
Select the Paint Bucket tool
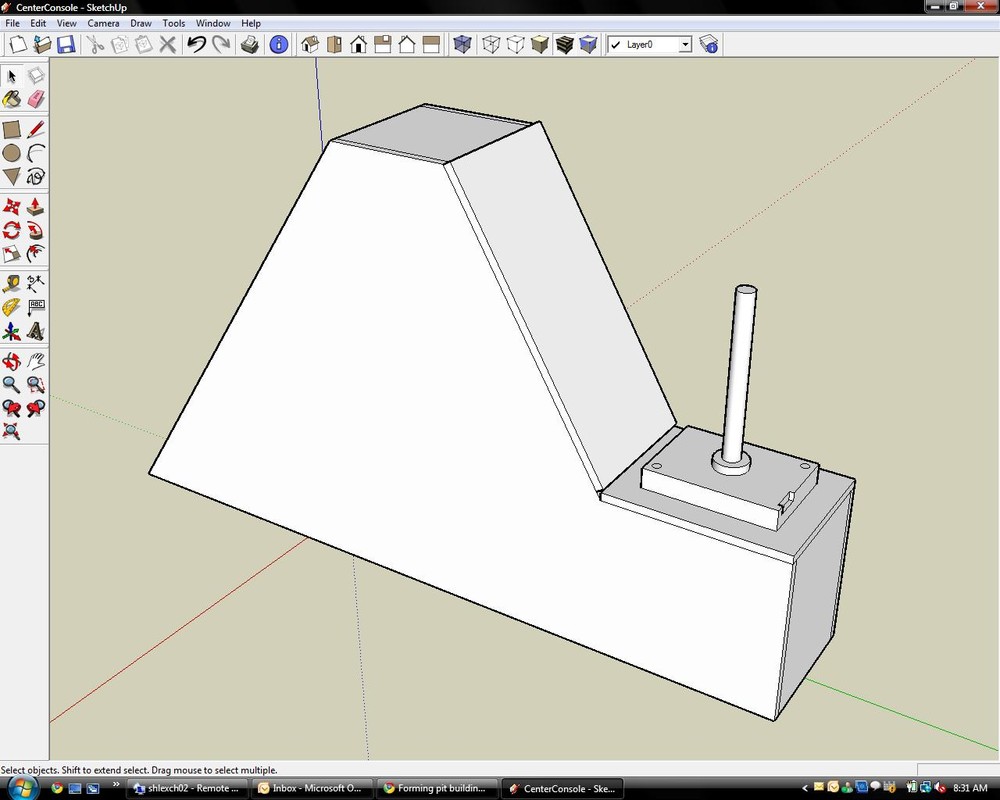tap(12, 99)
